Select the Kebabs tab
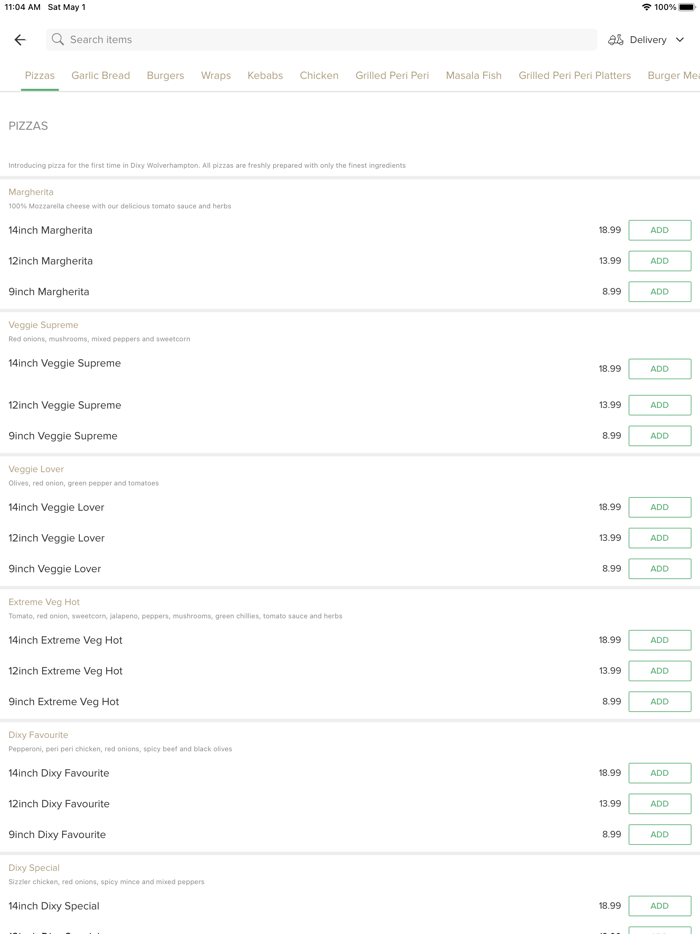This screenshot has width=700, height=934. (265, 75)
